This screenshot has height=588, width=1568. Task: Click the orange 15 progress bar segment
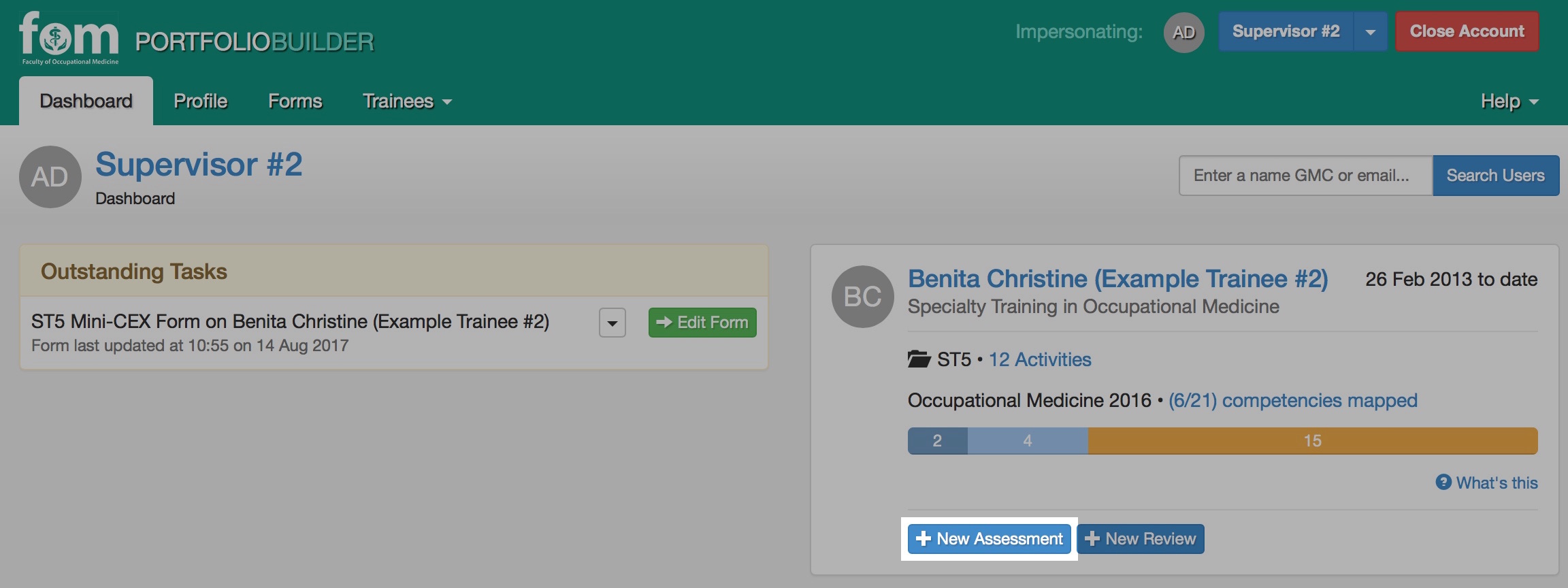1313,441
